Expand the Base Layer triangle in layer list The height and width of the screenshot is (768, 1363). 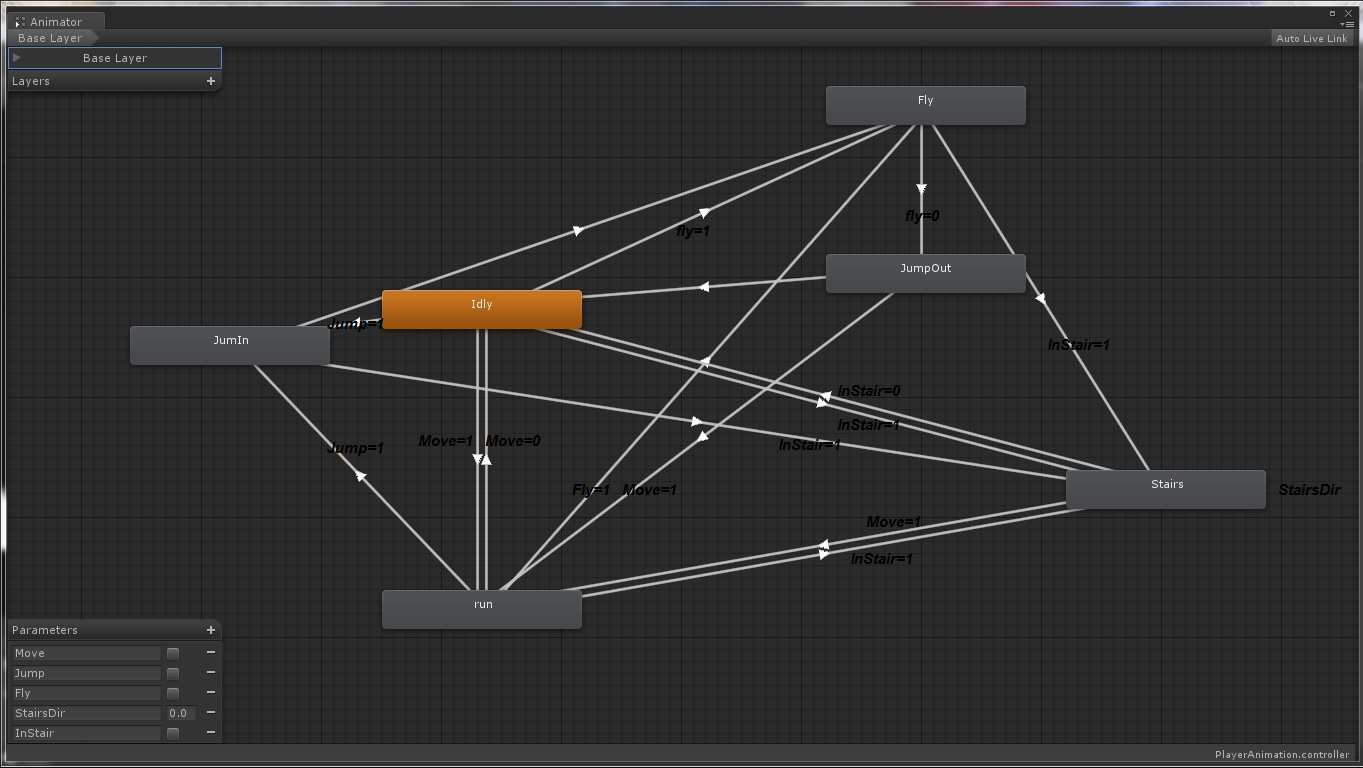[17, 58]
